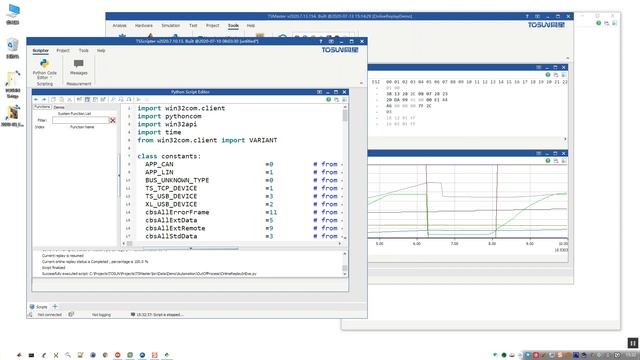
Task: Click the help question mark in TSScripter title bar
Action: point(320,41)
